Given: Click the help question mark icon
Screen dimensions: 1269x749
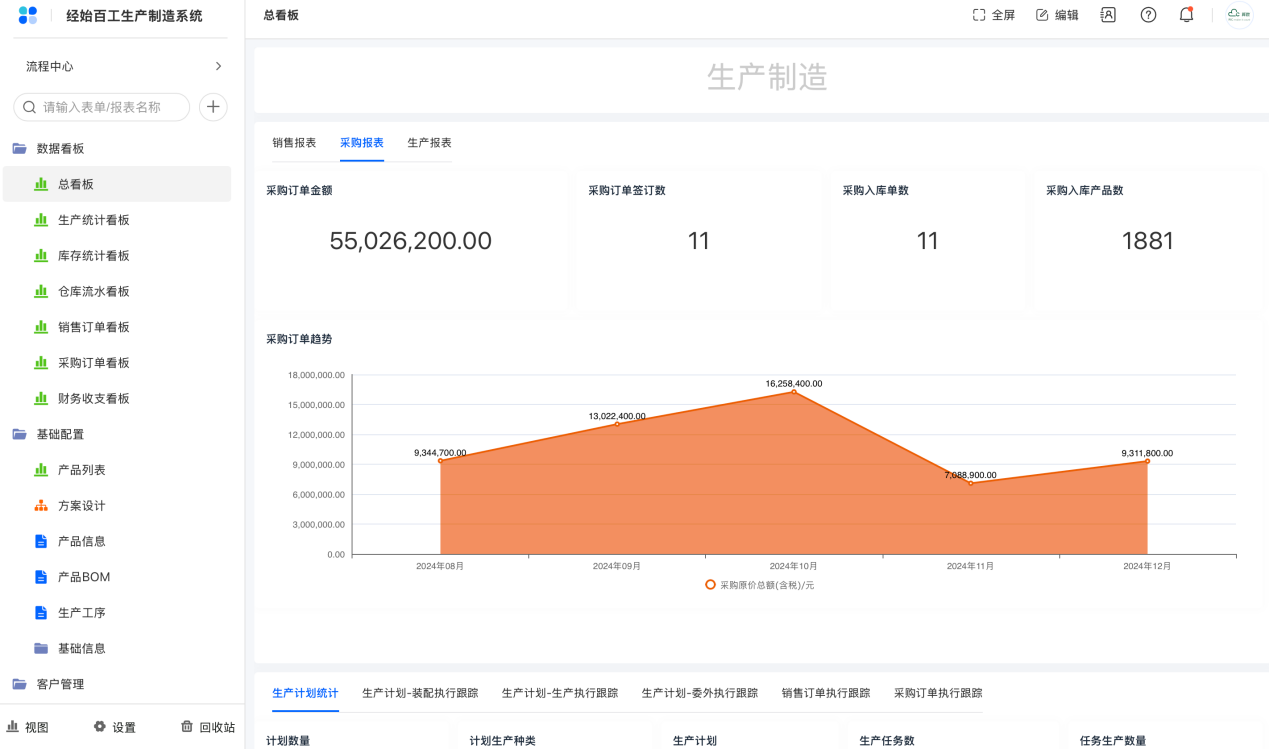Looking at the screenshot, I should tap(1148, 15).
